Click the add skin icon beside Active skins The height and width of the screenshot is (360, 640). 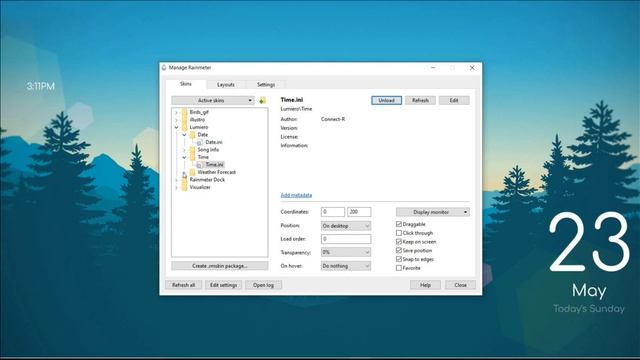click(x=262, y=100)
